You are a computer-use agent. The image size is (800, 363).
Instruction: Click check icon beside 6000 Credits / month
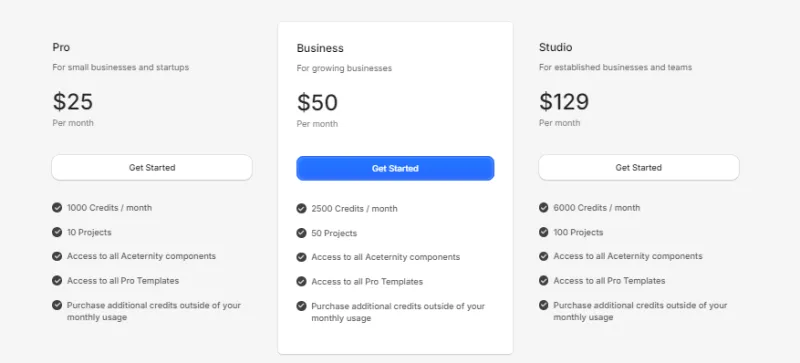click(544, 207)
